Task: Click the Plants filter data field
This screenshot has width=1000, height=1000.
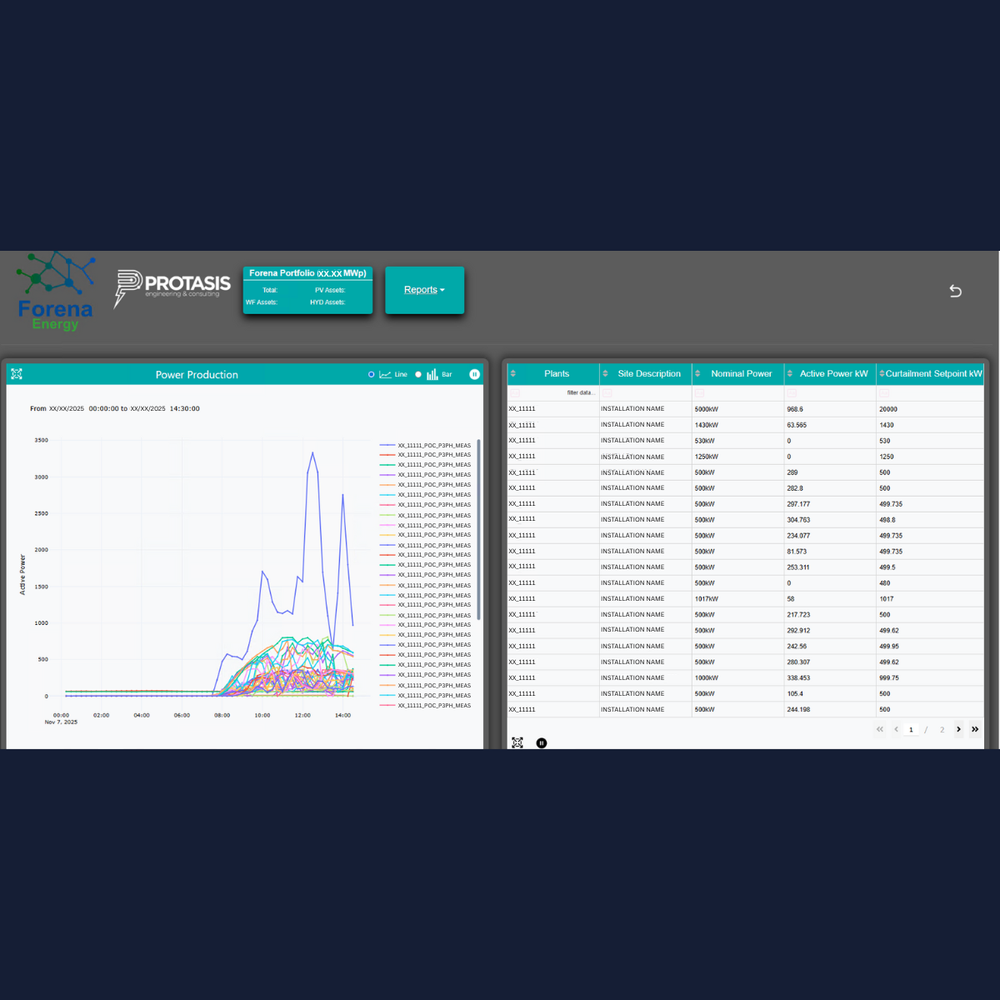Action: click(560, 393)
